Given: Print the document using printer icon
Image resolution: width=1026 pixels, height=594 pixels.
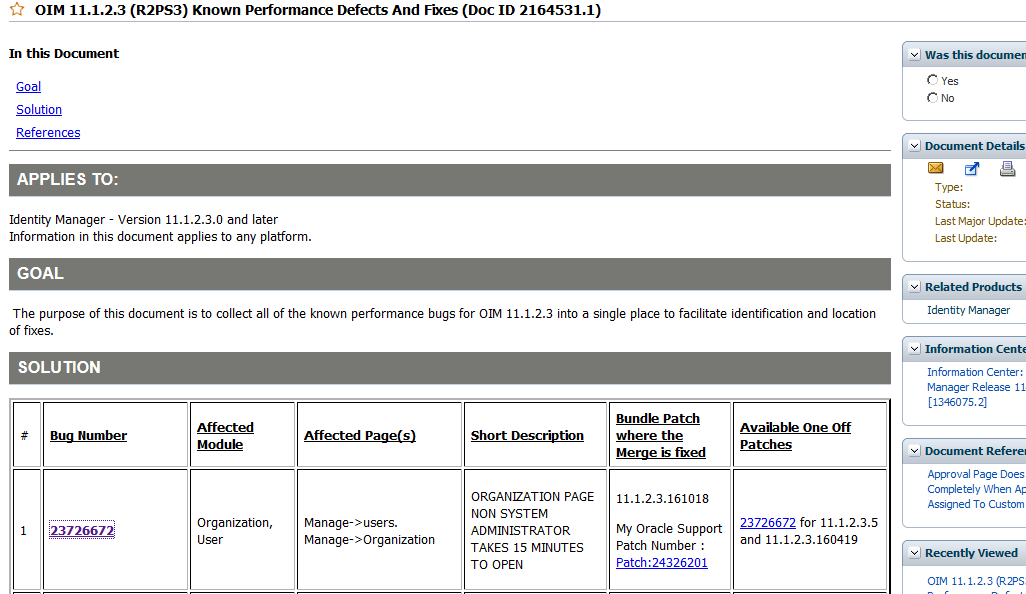Looking at the screenshot, I should tap(1008, 169).
